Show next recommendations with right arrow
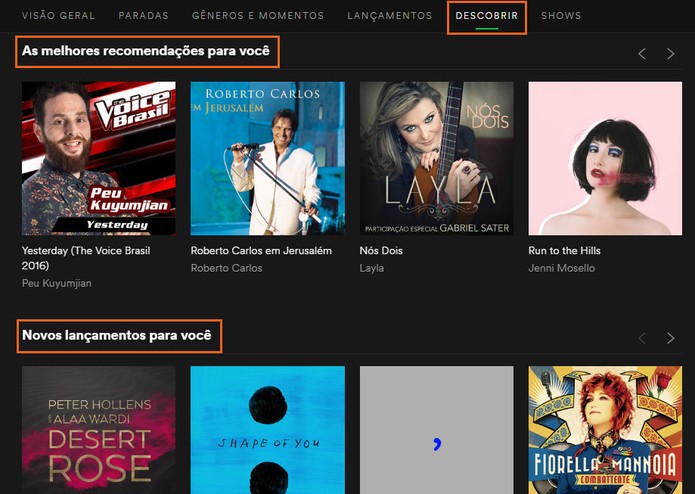695x494 pixels. tap(671, 54)
